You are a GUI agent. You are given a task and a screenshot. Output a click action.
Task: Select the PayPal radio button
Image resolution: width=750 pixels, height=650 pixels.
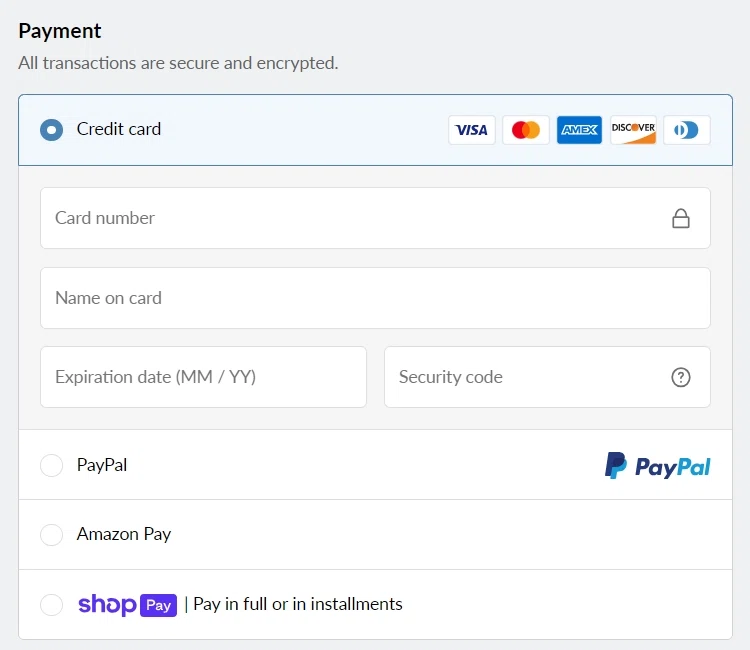coord(51,465)
